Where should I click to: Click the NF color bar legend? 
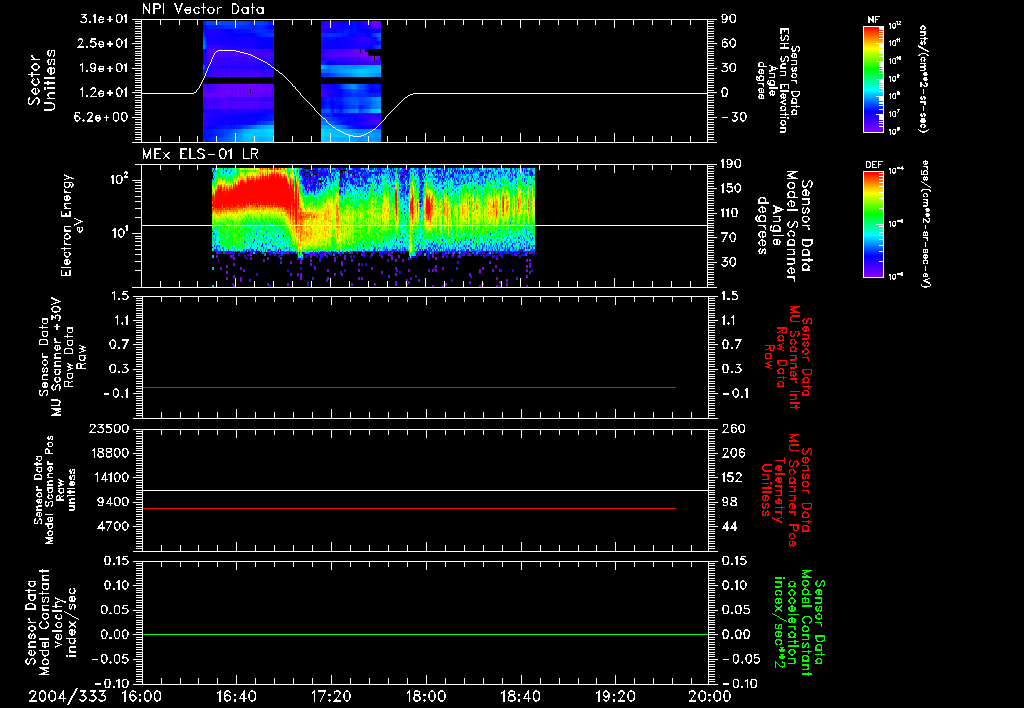point(874,78)
